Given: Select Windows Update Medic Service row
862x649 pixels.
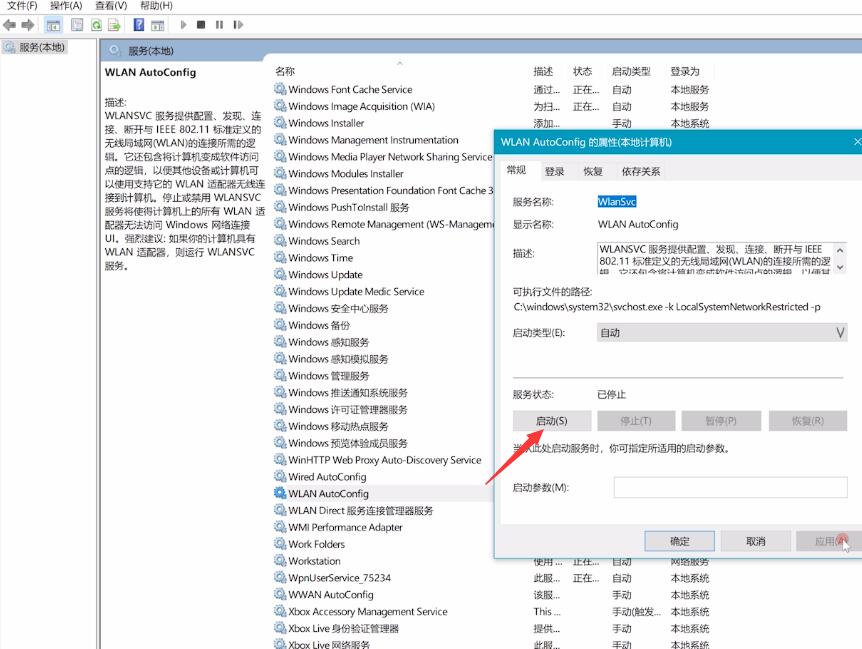Looking at the screenshot, I should pyautogui.click(x=356, y=291).
